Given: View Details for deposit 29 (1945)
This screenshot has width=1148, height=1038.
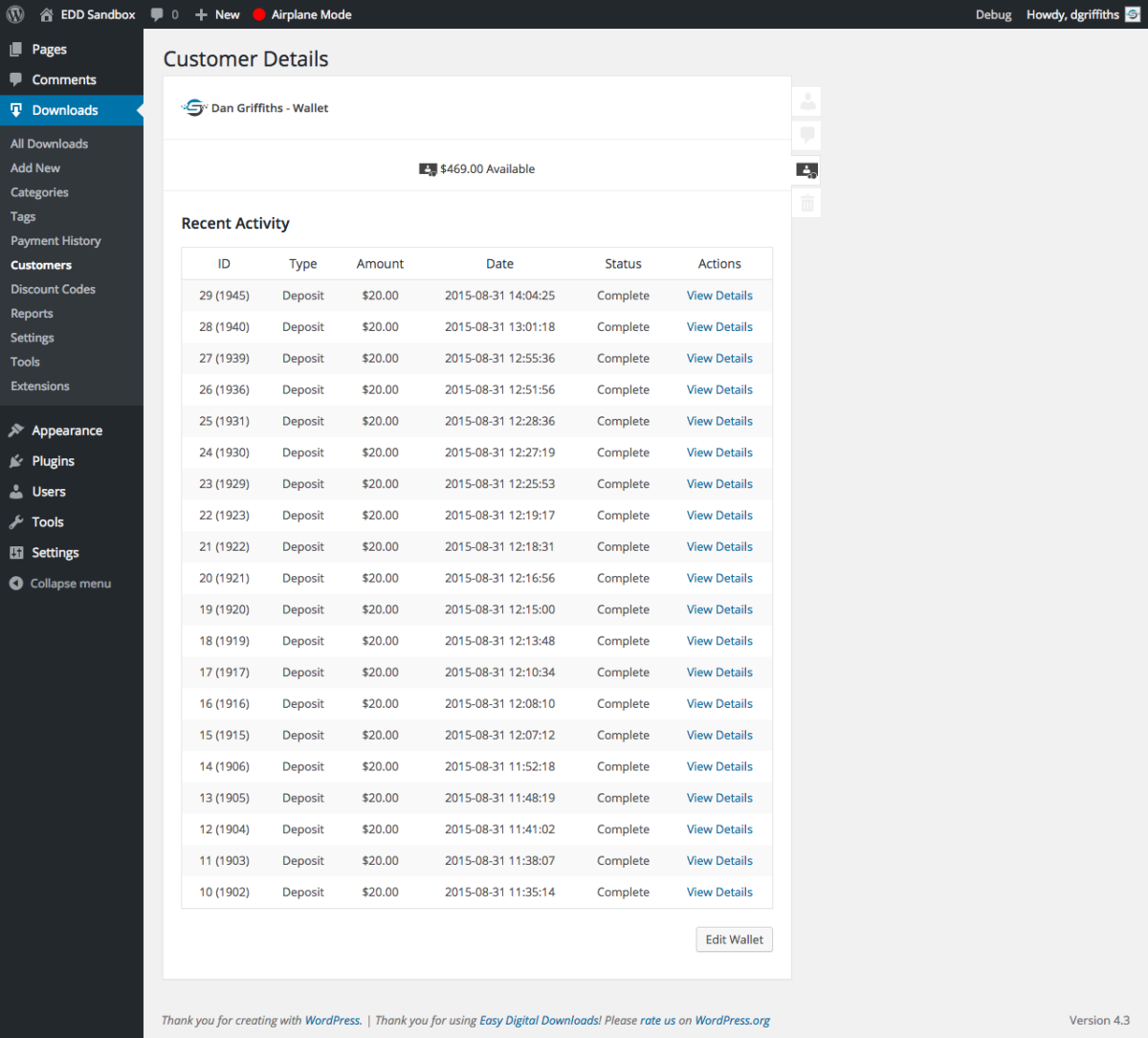Looking at the screenshot, I should [x=719, y=296].
